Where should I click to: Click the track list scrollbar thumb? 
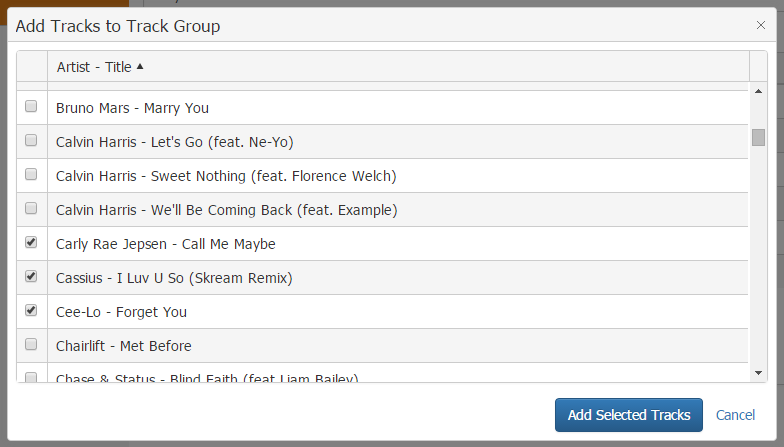tap(758, 137)
